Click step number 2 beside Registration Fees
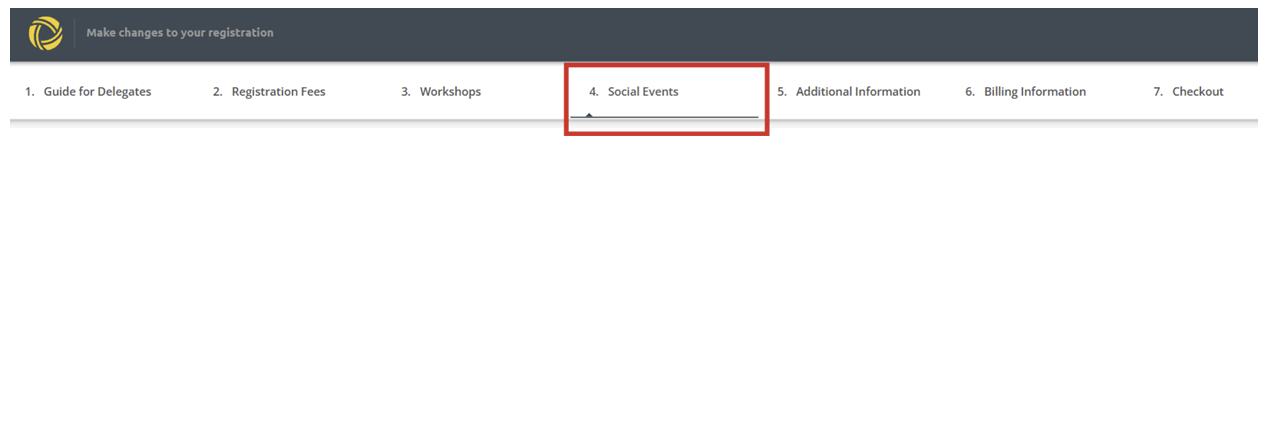Screen dimensions: 1261x435 tap(218, 92)
